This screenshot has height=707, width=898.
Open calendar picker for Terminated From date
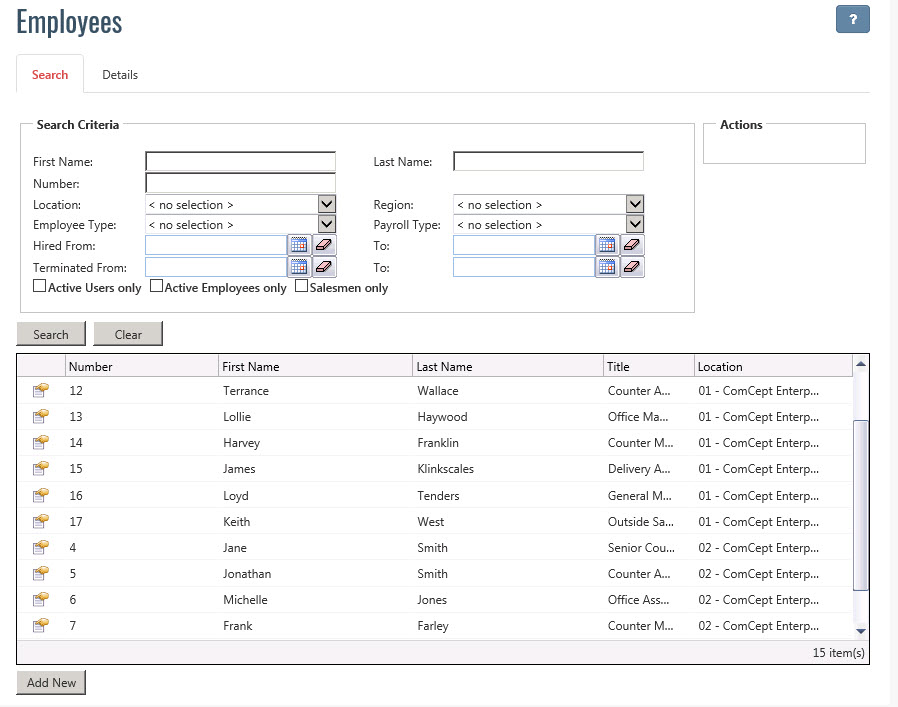(299, 267)
